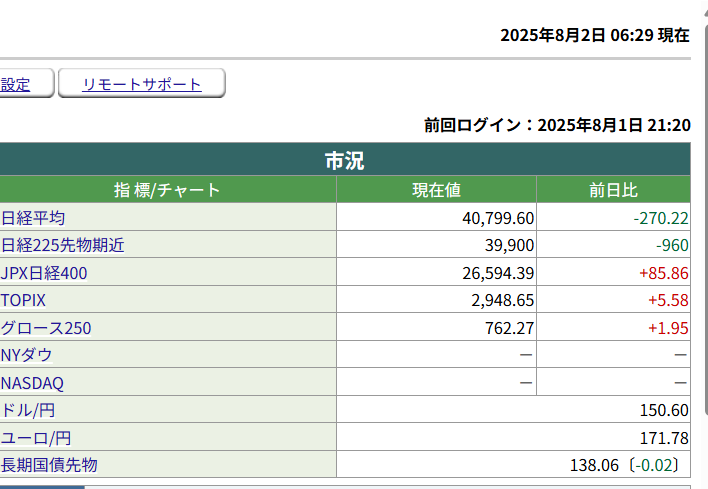Click the TOPIX change value +5.58

[669, 300]
